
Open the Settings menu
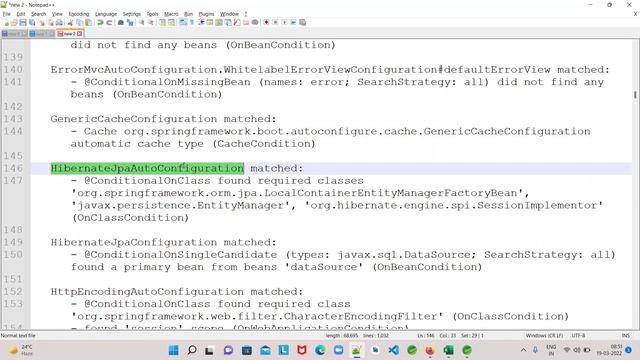(x=131, y=14)
